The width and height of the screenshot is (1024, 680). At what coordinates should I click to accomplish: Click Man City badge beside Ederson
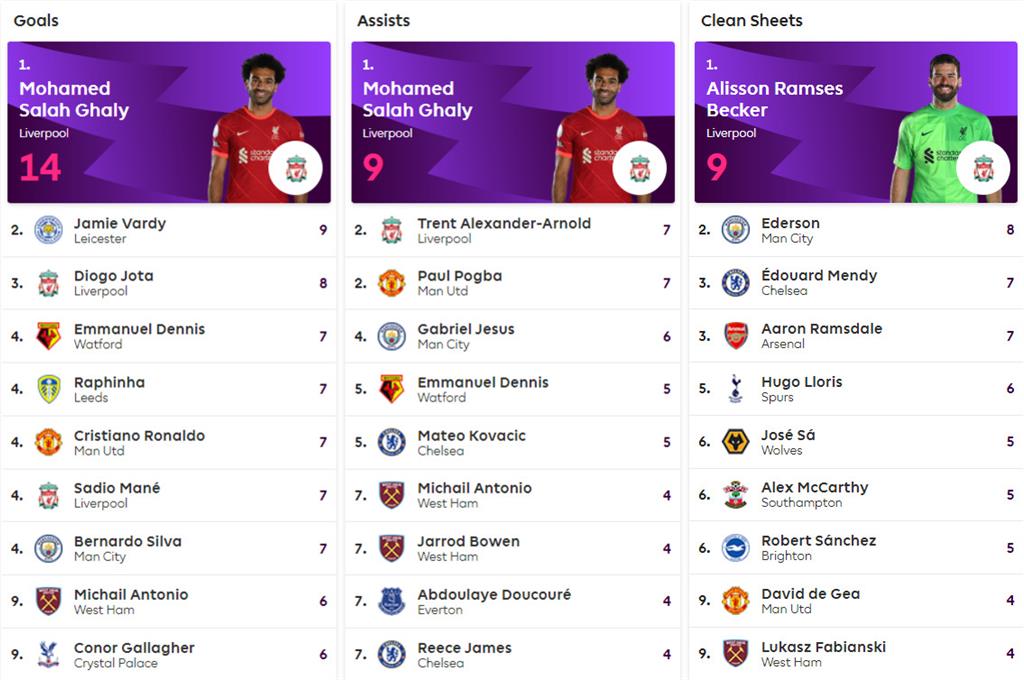(736, 230)
